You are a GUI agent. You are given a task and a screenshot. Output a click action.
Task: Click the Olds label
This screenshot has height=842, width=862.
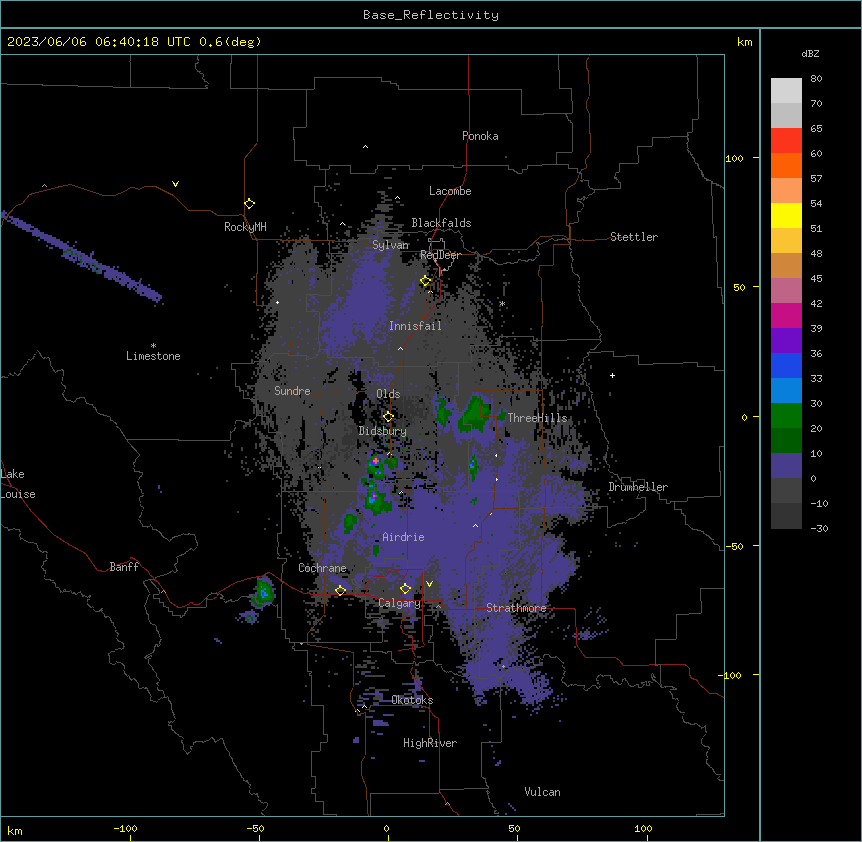[388, 394]
